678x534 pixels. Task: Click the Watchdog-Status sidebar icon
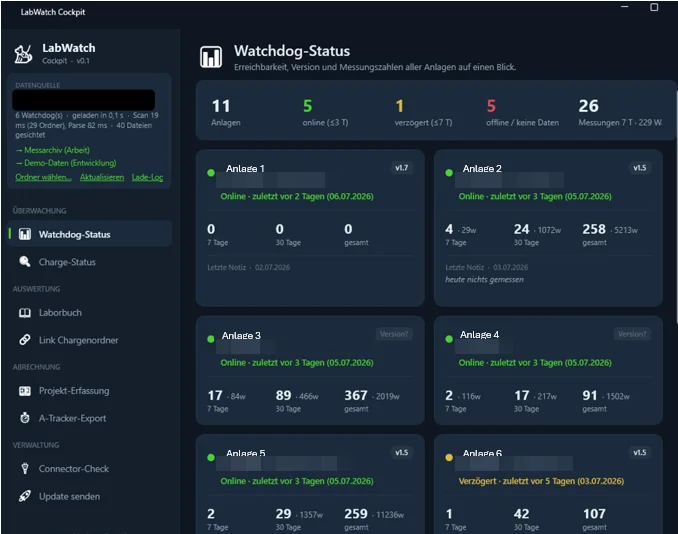25,234
